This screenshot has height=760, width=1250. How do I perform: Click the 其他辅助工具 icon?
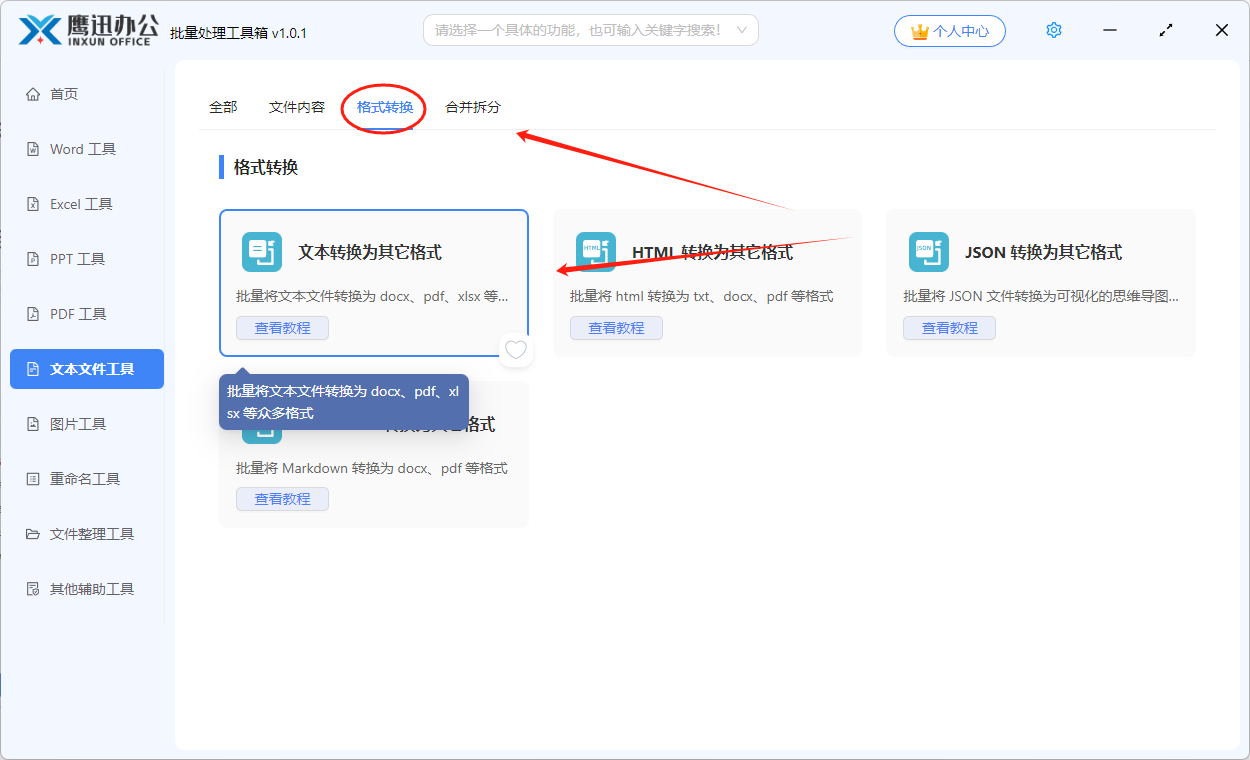32,589
